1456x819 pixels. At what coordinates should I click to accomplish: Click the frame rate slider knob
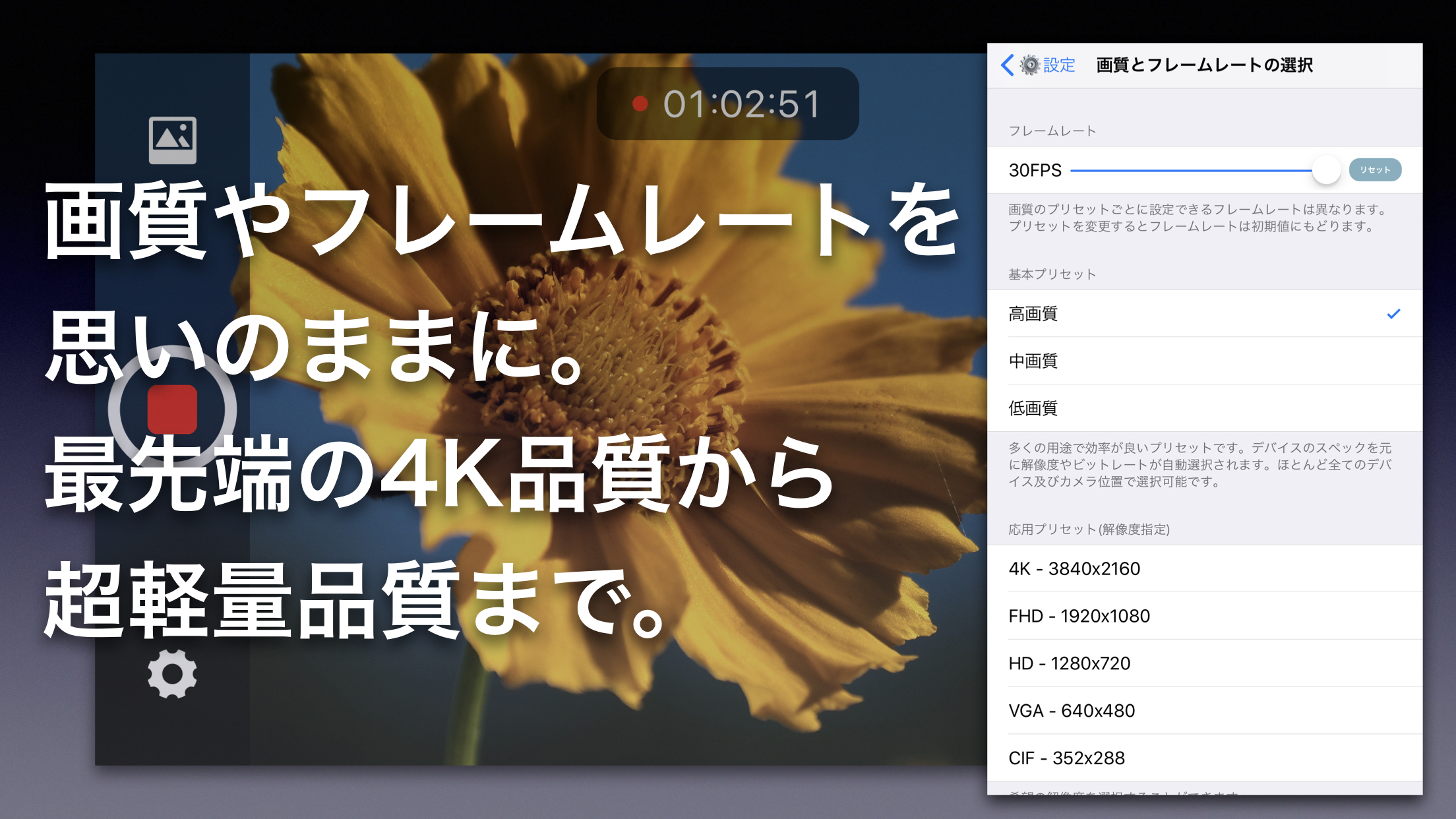1325,170
